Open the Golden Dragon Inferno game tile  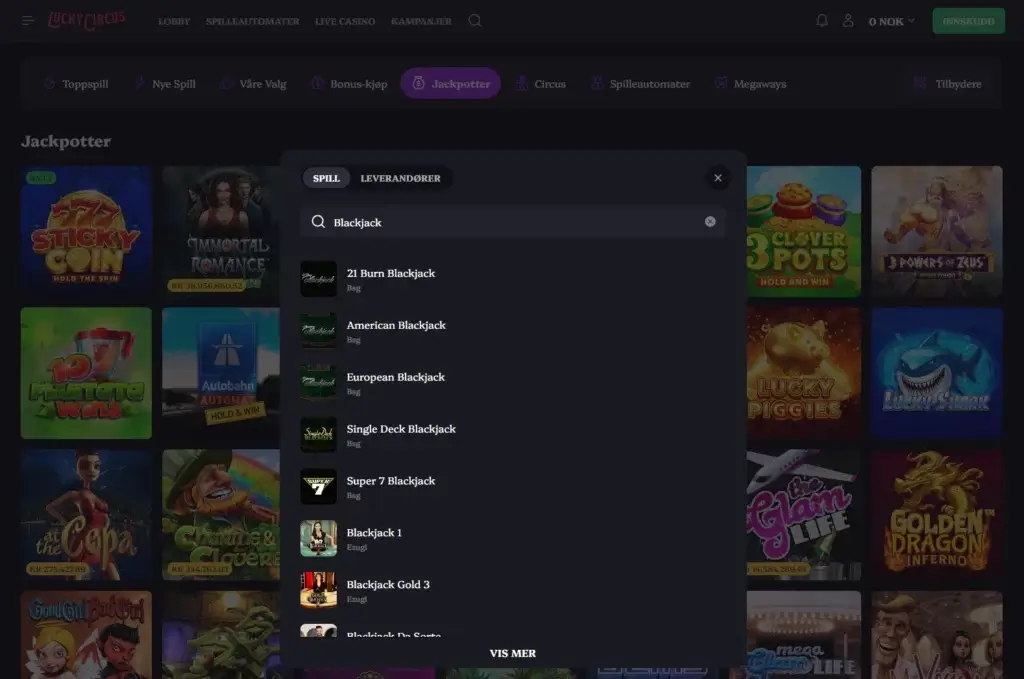pos(936,514)
